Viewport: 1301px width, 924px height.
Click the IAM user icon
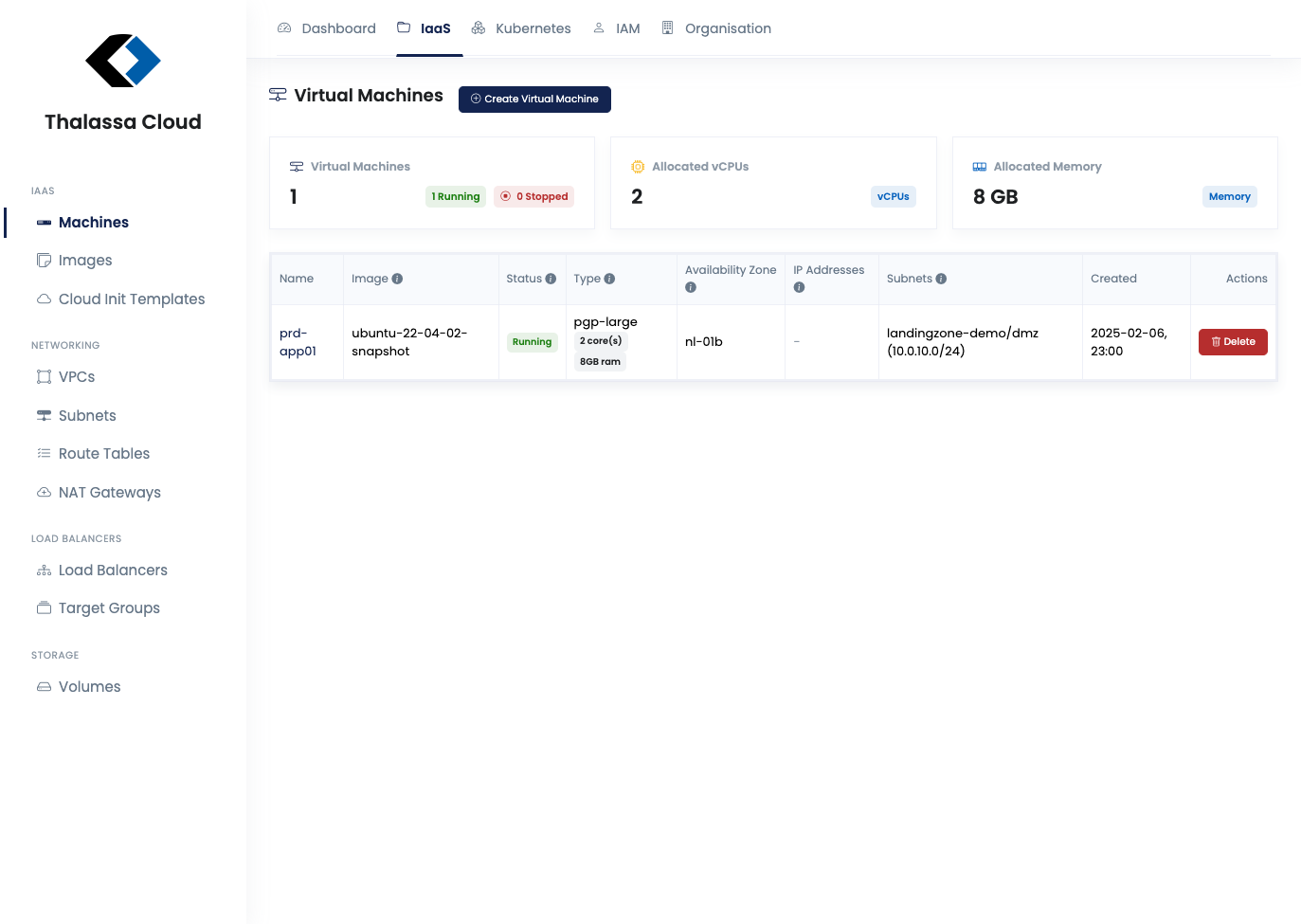[x=599, y=28]
